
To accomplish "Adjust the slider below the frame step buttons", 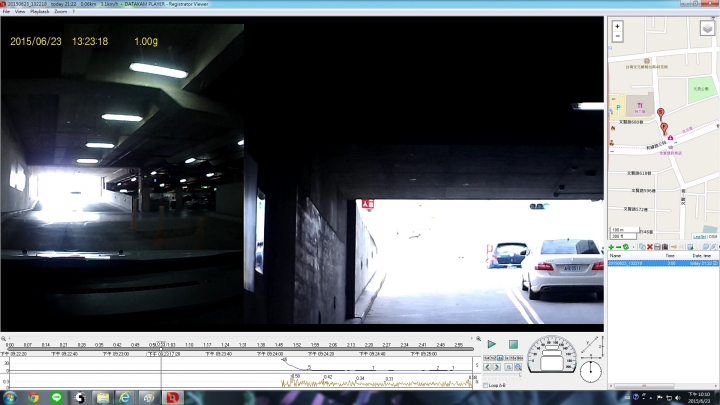I will 502,375.
